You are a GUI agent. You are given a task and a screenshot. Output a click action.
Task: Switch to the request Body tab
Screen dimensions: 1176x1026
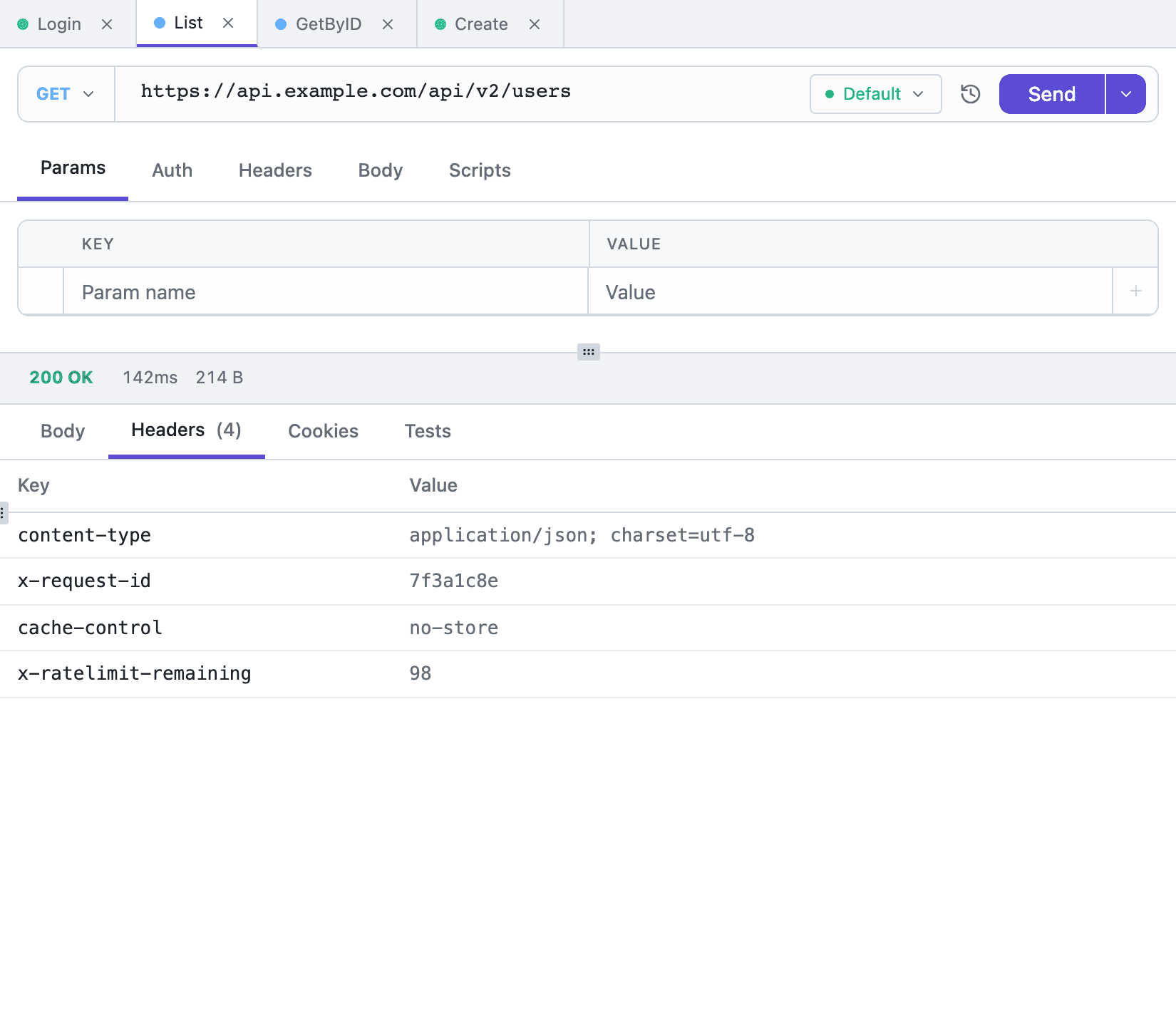(x=381, y=170)
